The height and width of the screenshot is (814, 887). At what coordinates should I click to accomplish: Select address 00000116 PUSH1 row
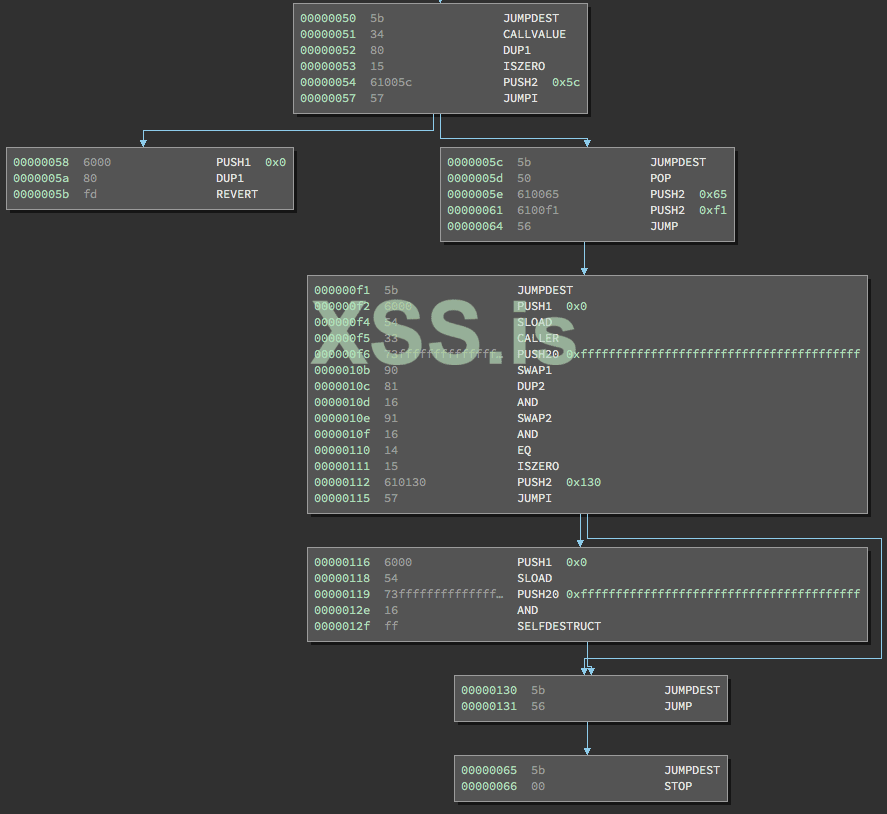(587, 562)
